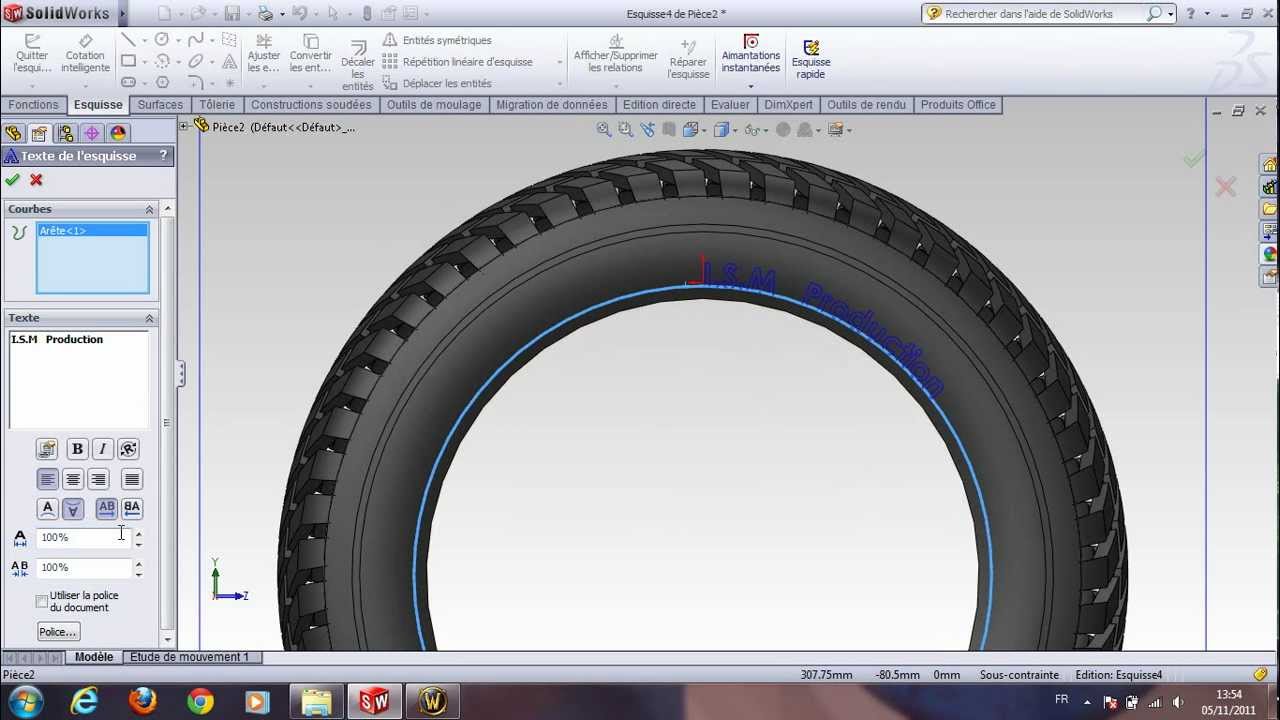Screen dimensions: 1280x720
Task: Open display style dropdown in view toolbar
Action: [736, 130]
